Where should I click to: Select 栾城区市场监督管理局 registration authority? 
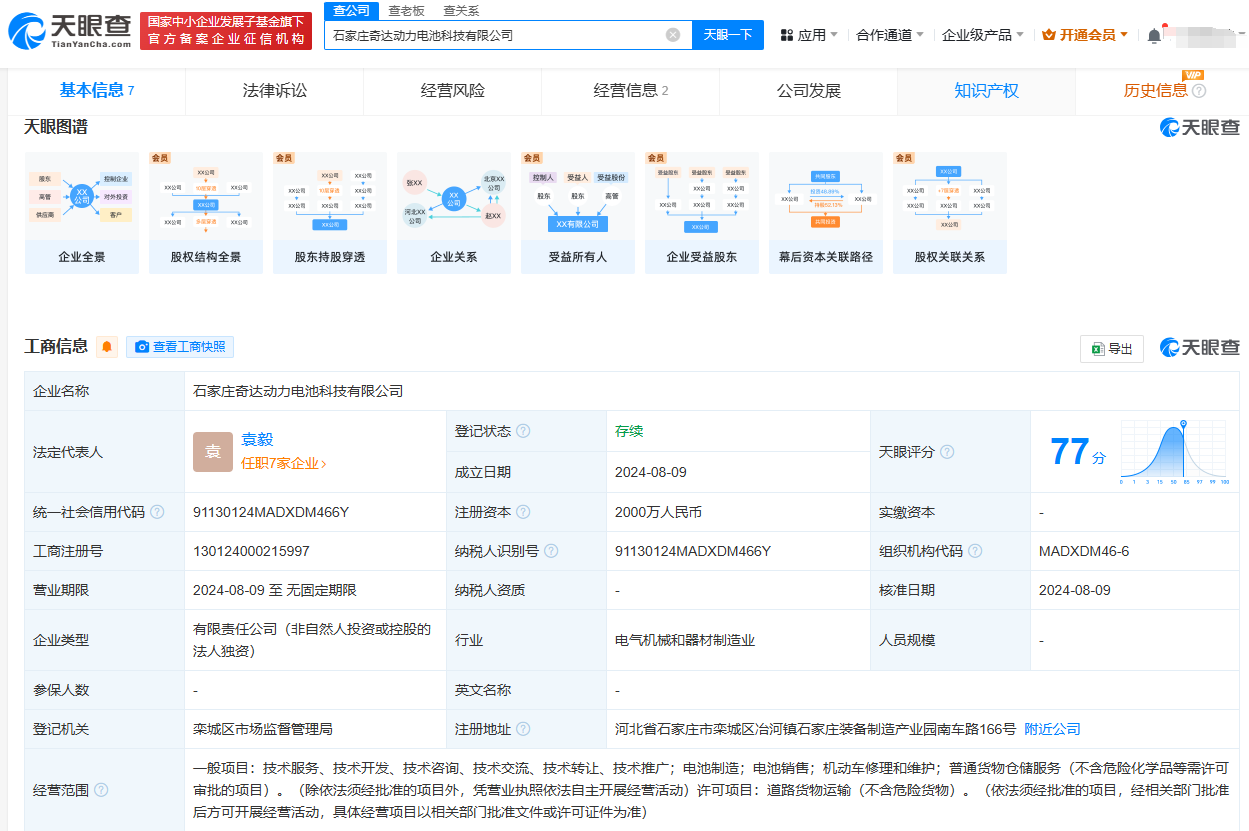coord(263,729)
